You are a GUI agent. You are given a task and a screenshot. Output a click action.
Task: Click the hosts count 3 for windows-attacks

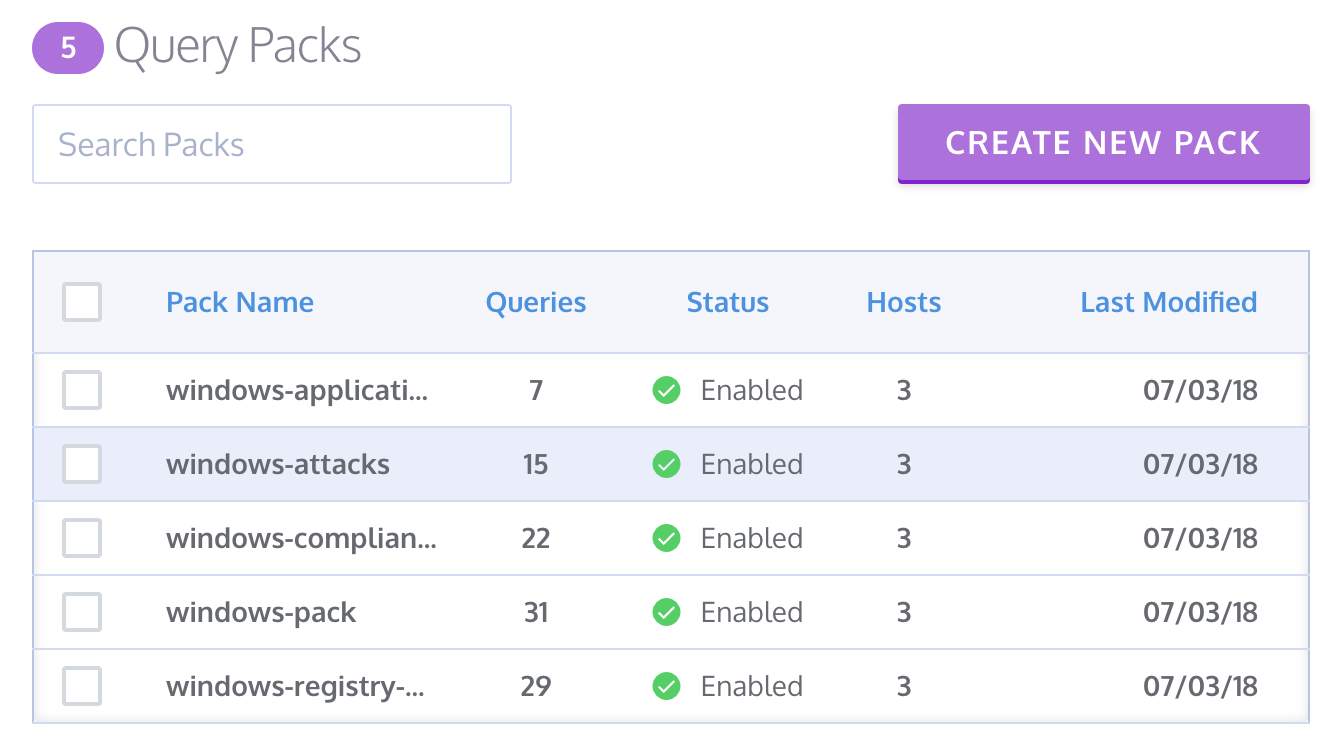click(904, 464)
